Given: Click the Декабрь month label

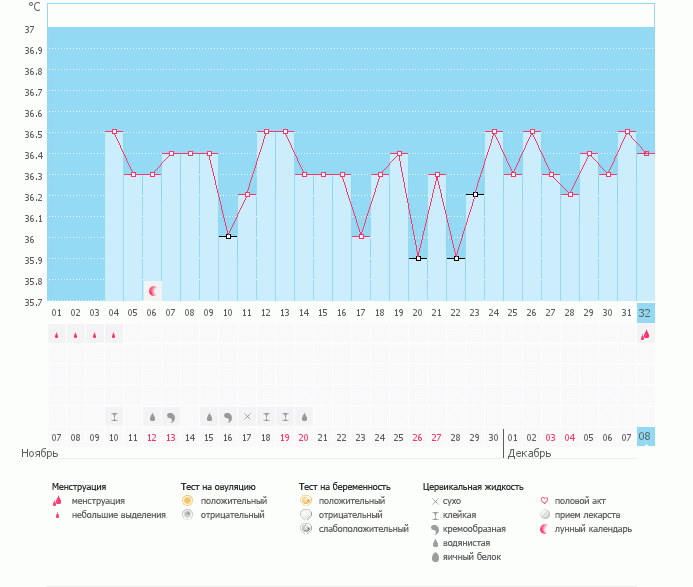Looking at the screenshot, I should (530, 454).
